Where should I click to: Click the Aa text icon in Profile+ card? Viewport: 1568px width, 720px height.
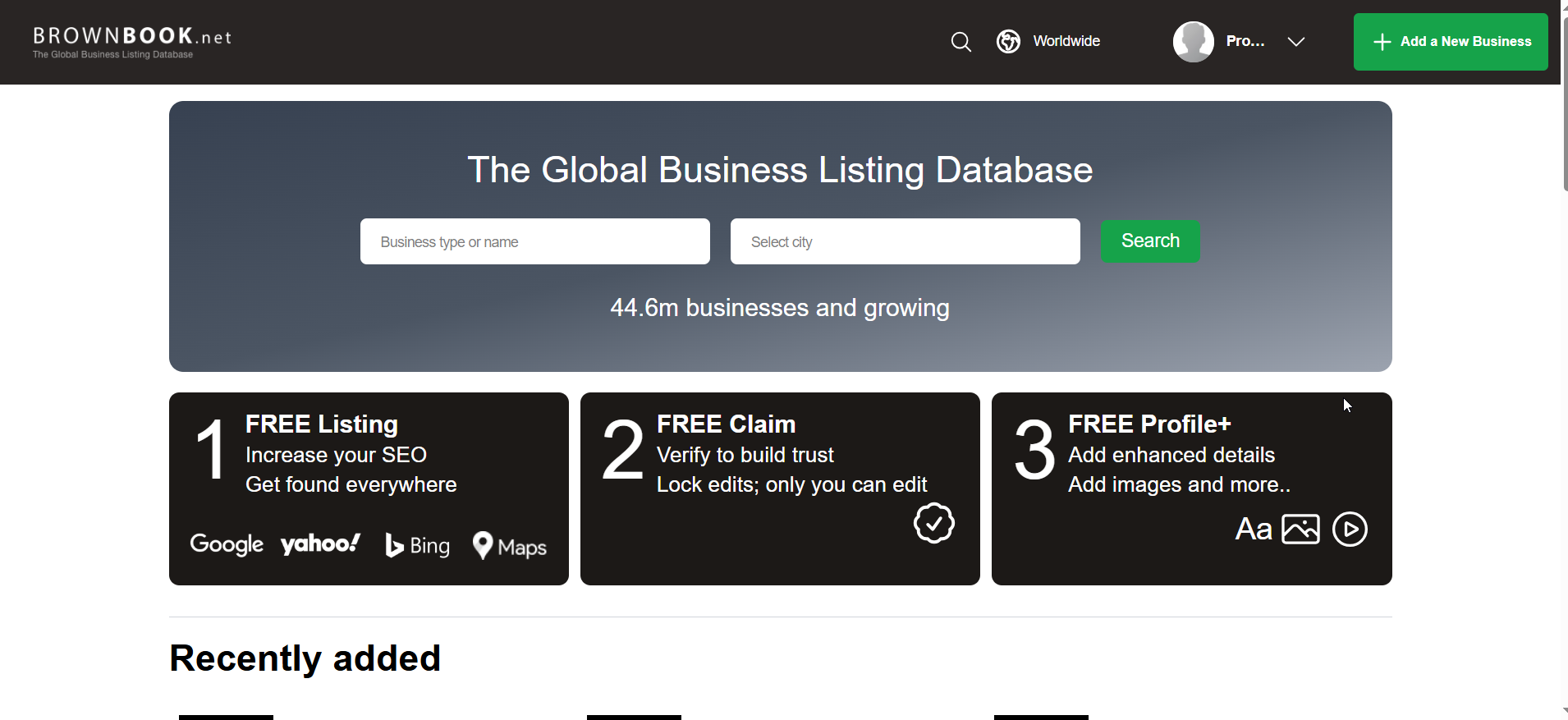pos(1254,530)
